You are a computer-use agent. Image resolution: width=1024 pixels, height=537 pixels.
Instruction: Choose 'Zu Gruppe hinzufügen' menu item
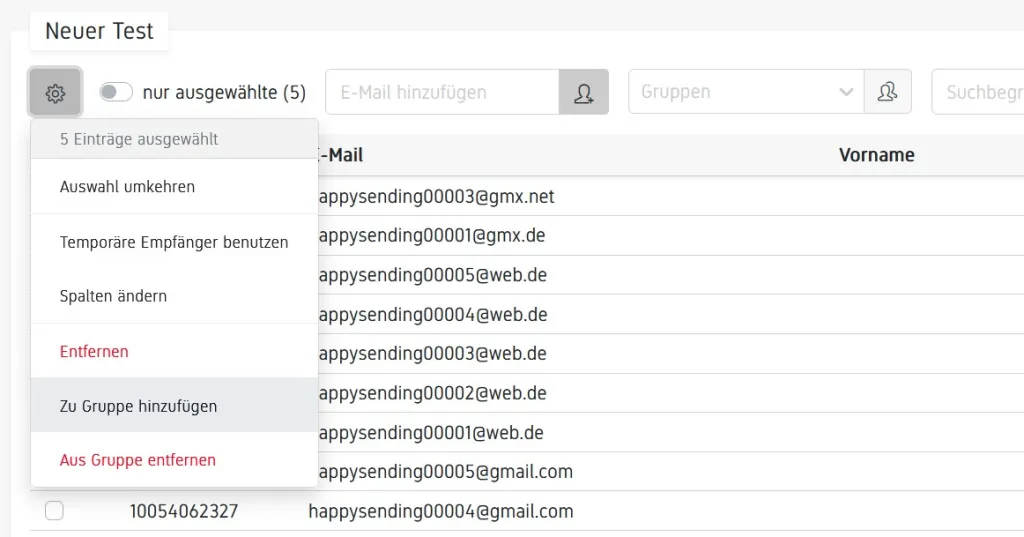[x=138, y=406]
